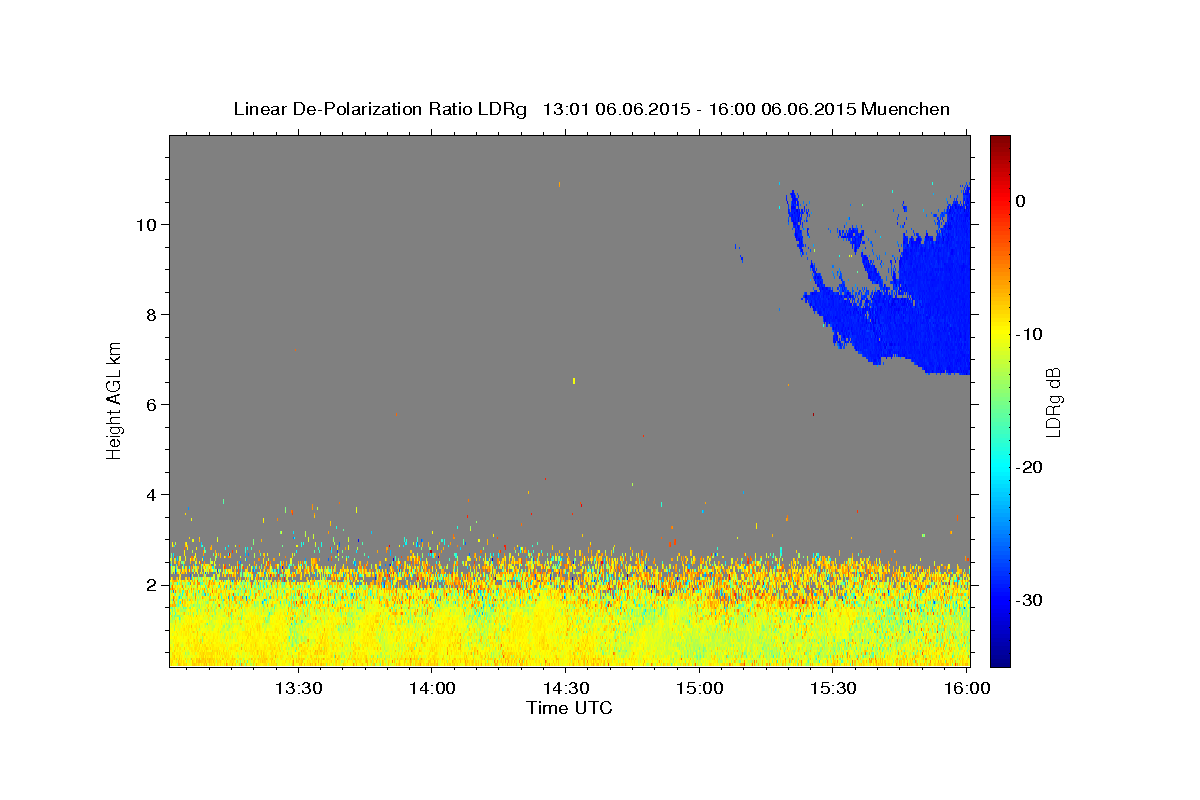Click the 'Time UTC' axis label
Viewport: 1200px width, 800px height.
pyautogui.click(x=569, y=709)
